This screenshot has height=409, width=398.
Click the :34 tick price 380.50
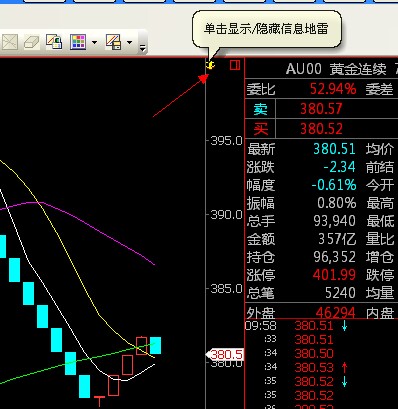pos(314,354)
